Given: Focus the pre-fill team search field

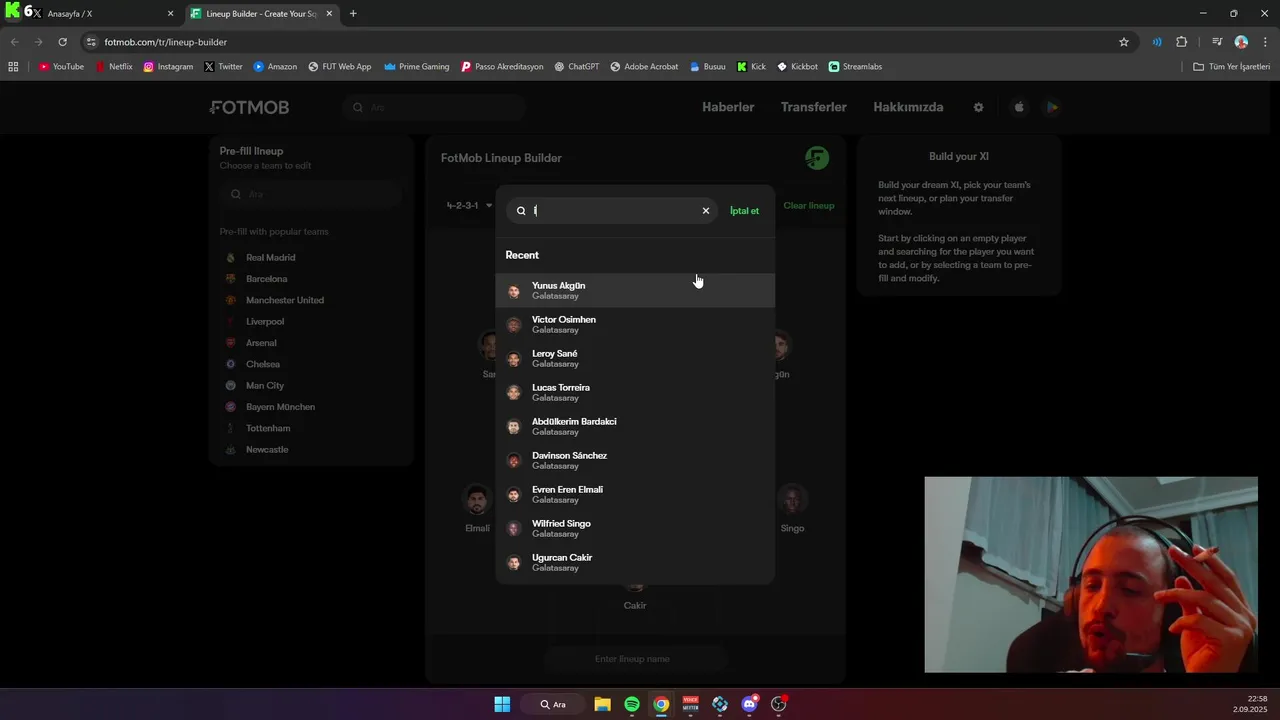Looking at the screenshot, I should pos(311,195).
